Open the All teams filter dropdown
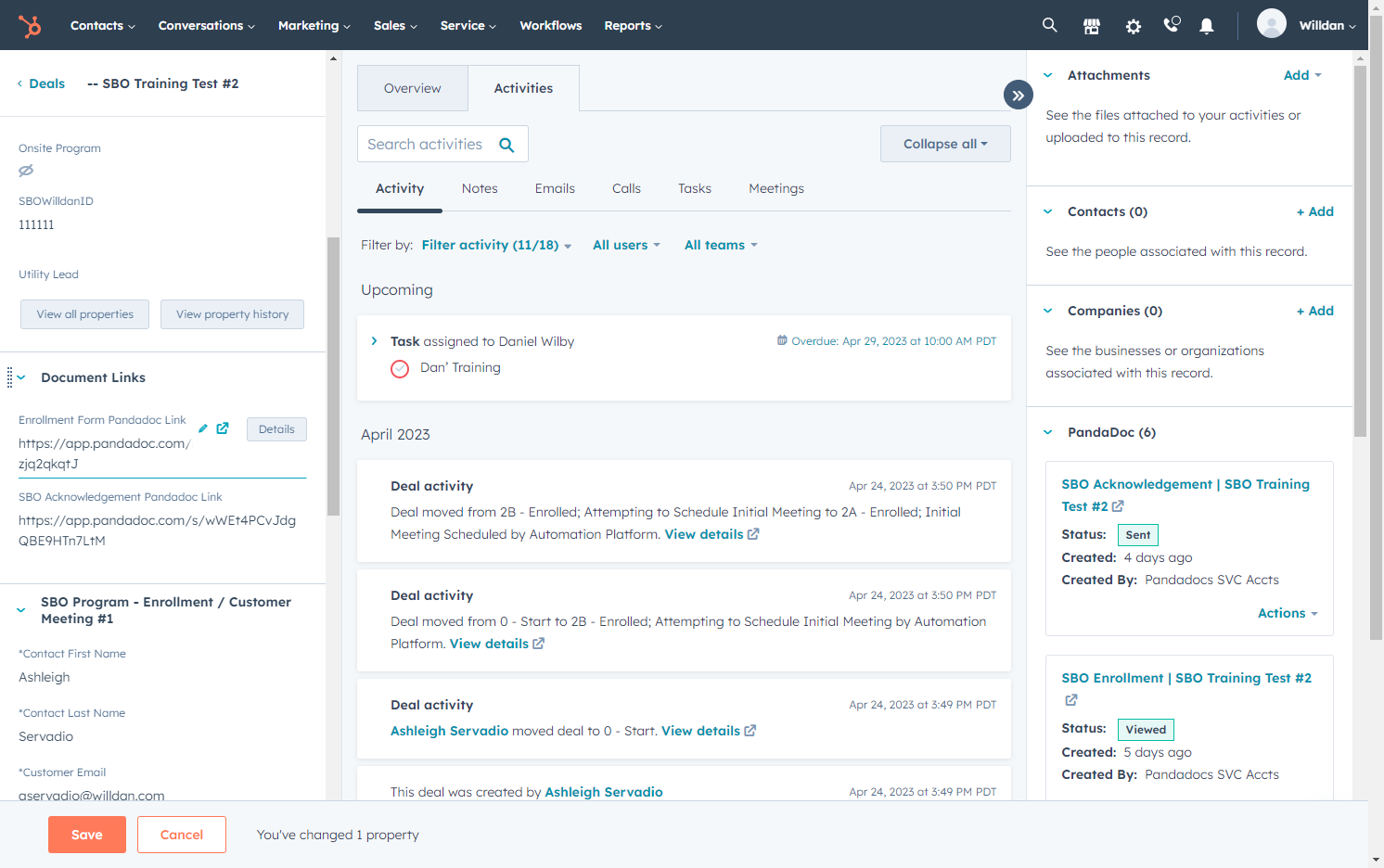The image size is (1384, 868). (721, 245)
